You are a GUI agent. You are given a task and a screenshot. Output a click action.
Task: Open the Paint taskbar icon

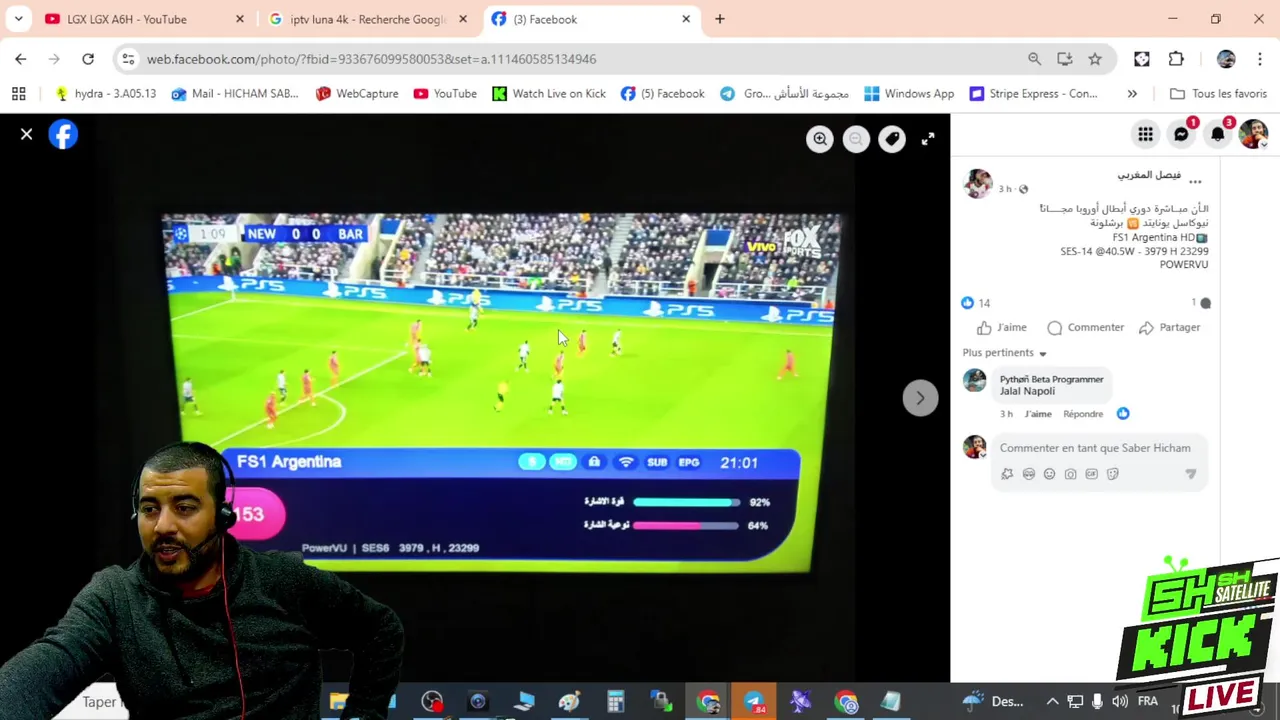point(570,702)
